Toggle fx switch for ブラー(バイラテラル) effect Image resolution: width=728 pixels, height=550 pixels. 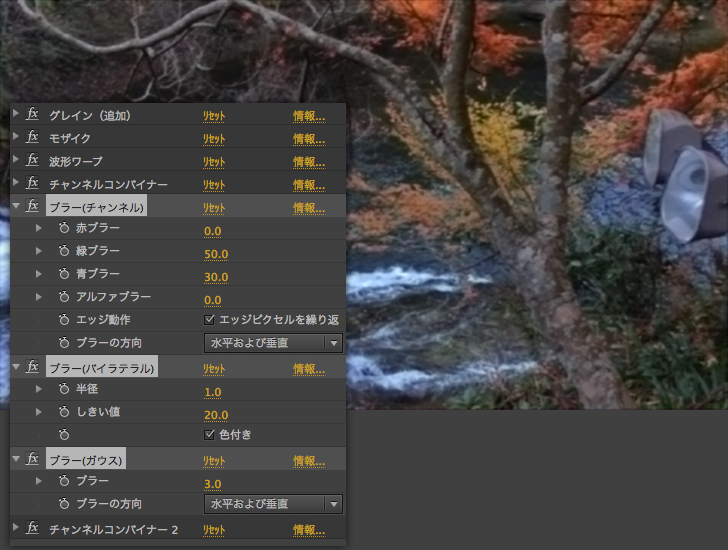[32, 368]
